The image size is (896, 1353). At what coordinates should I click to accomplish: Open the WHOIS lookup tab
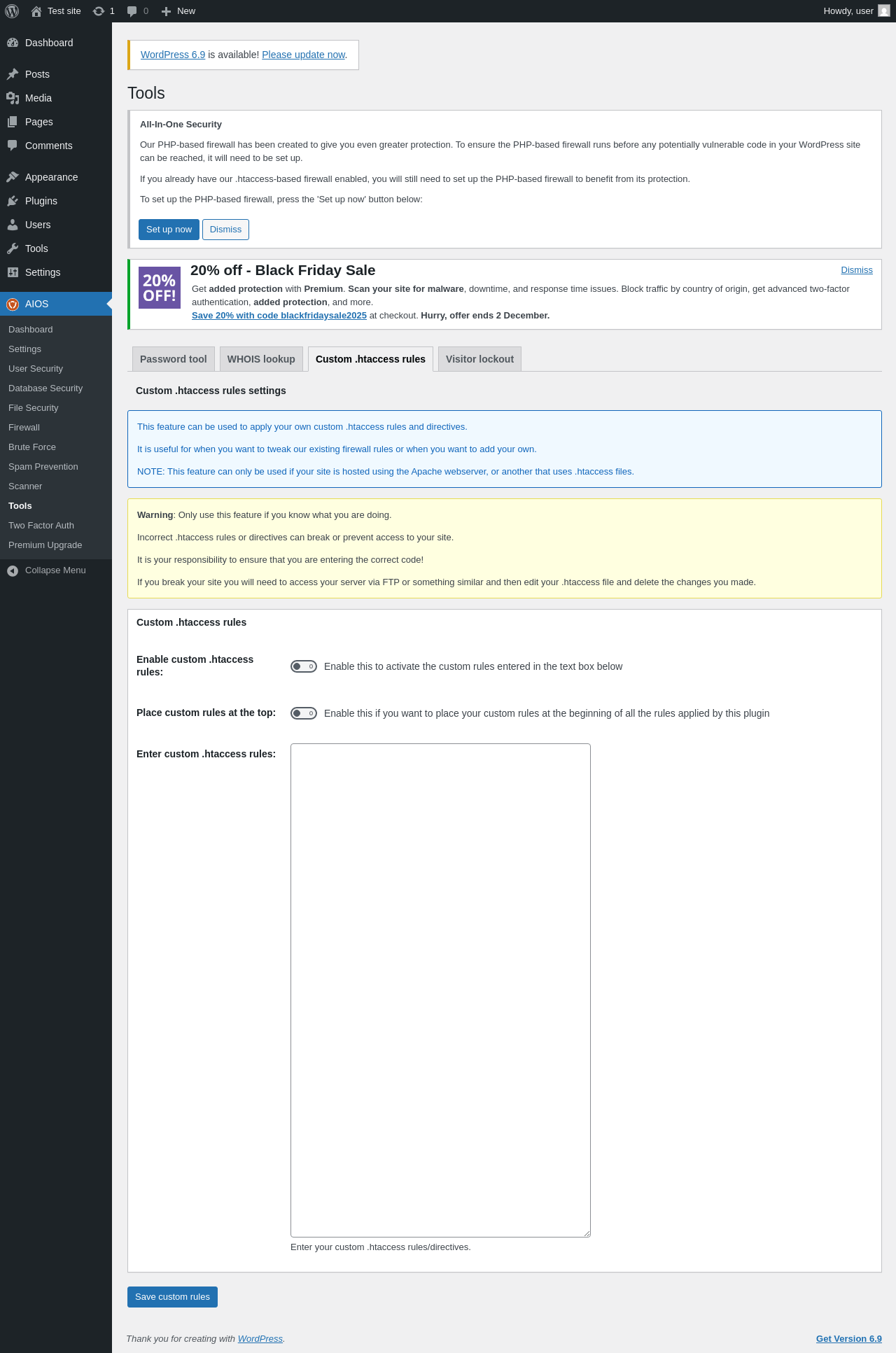pyautogui.click(x=261, y=359)
